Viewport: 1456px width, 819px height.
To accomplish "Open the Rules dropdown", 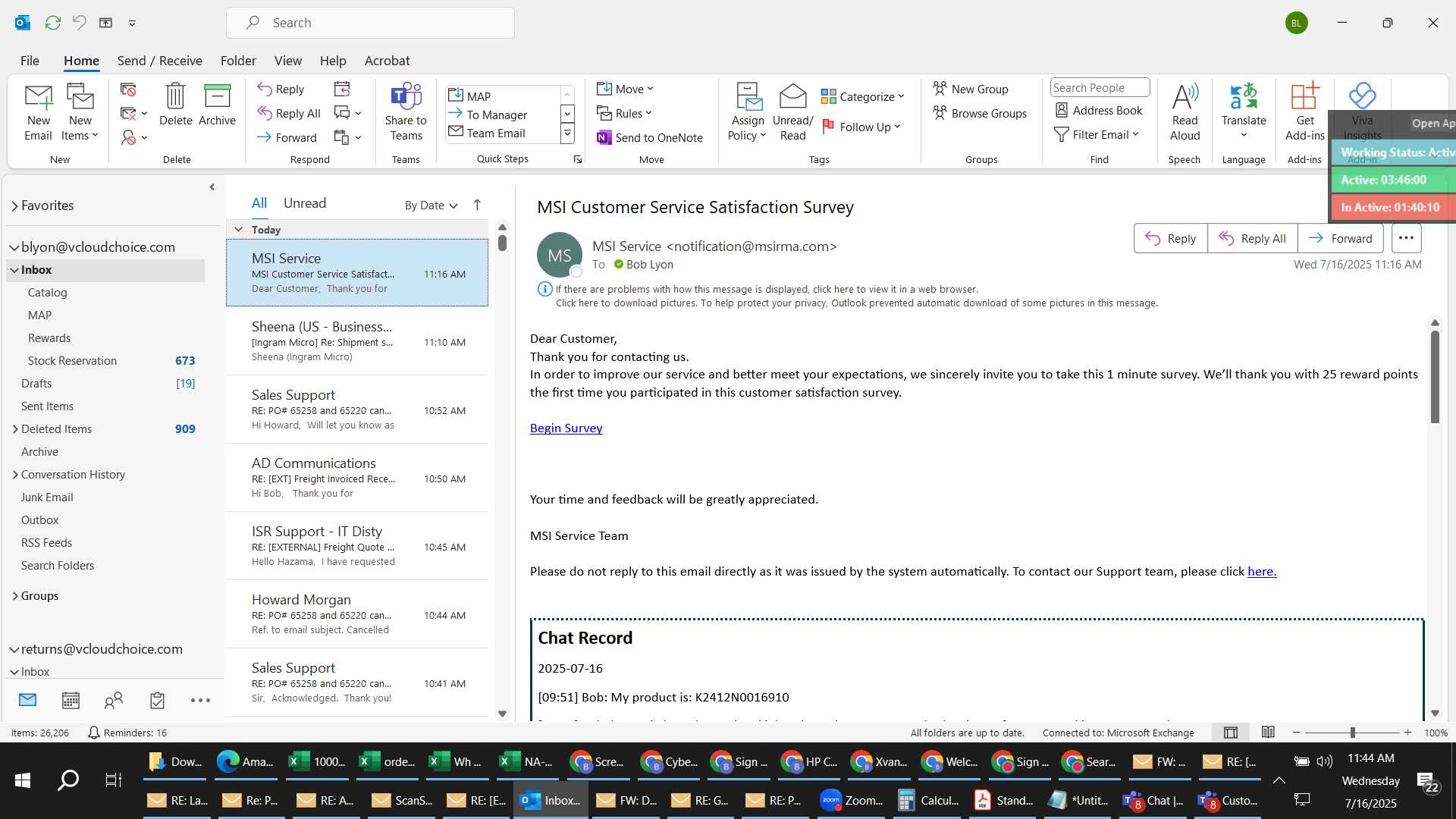I will coord(624,114).
